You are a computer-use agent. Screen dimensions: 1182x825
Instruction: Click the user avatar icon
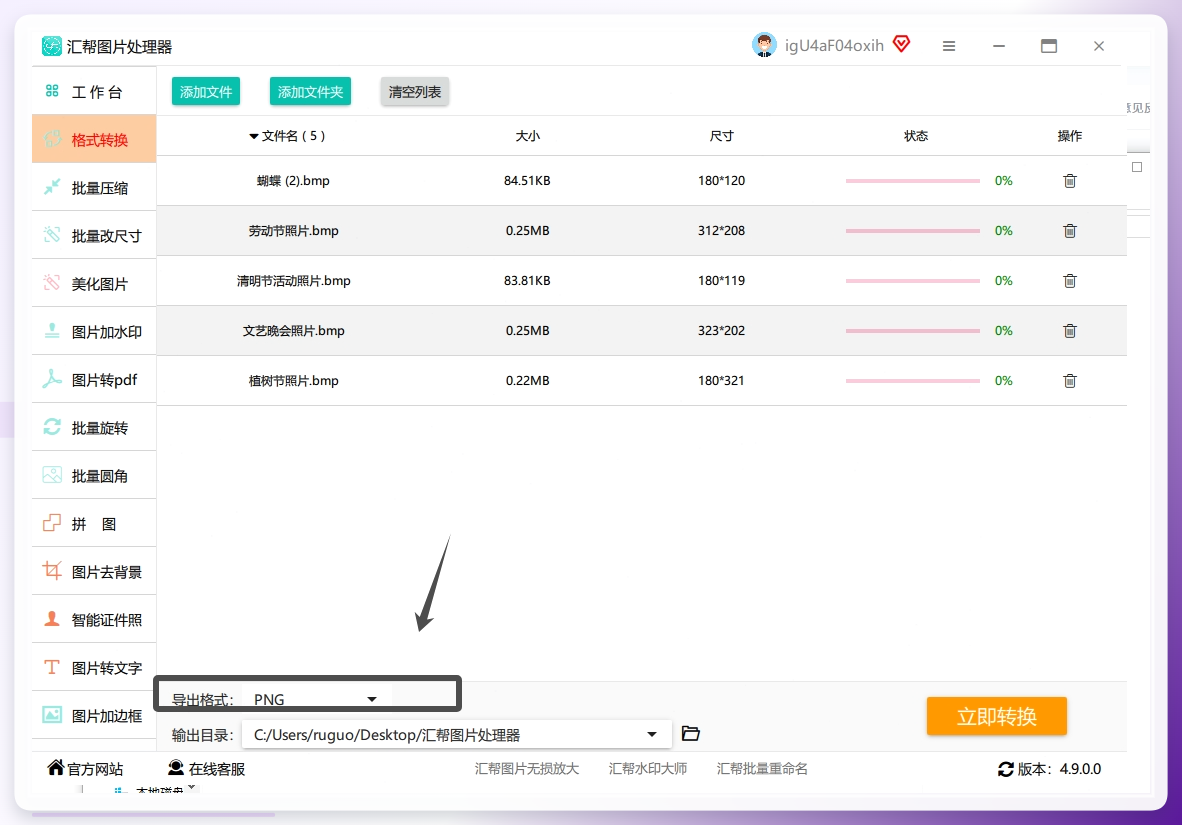click(764, 45)
